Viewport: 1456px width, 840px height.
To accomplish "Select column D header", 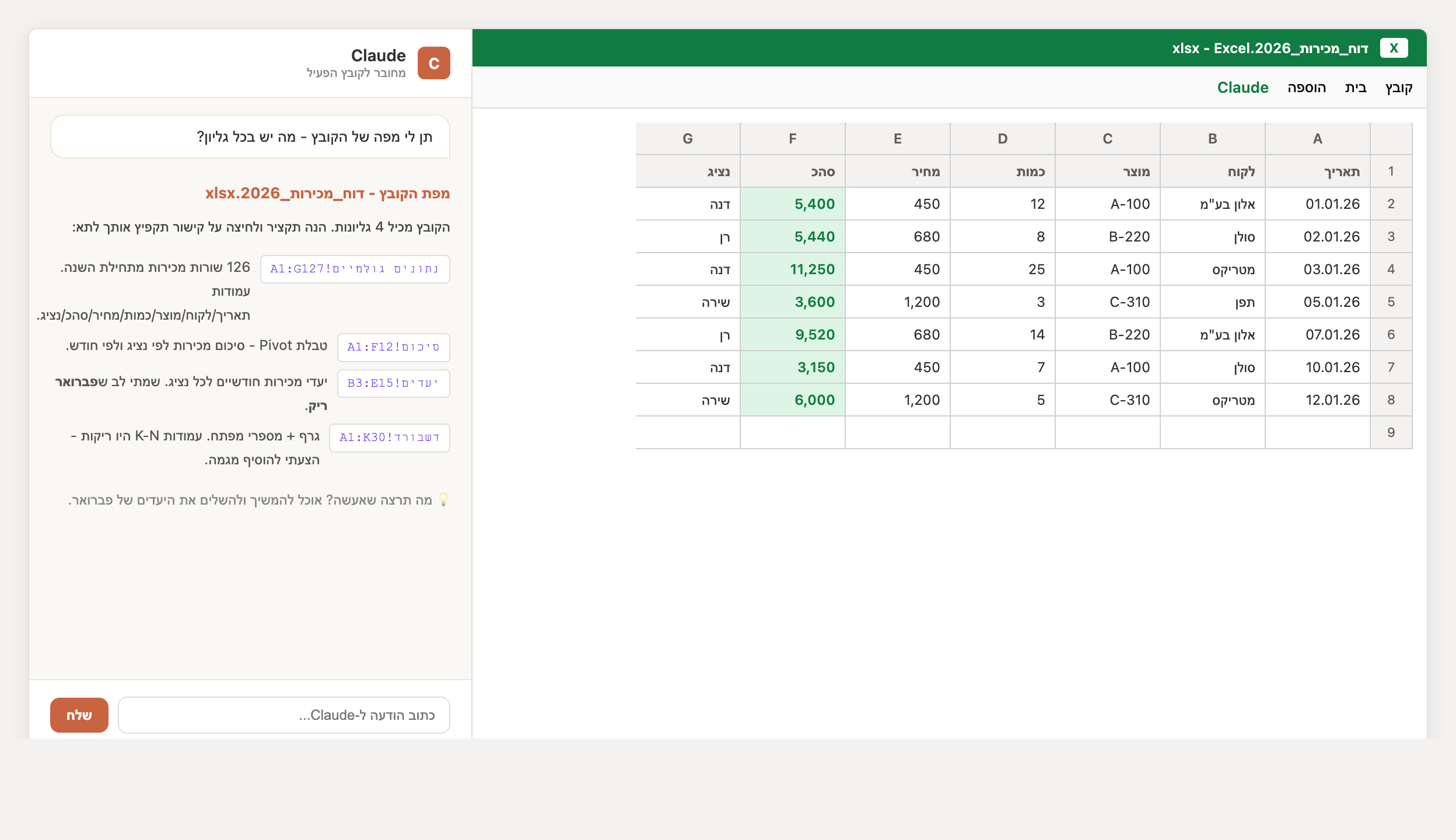I will (x=1002, y=138).
